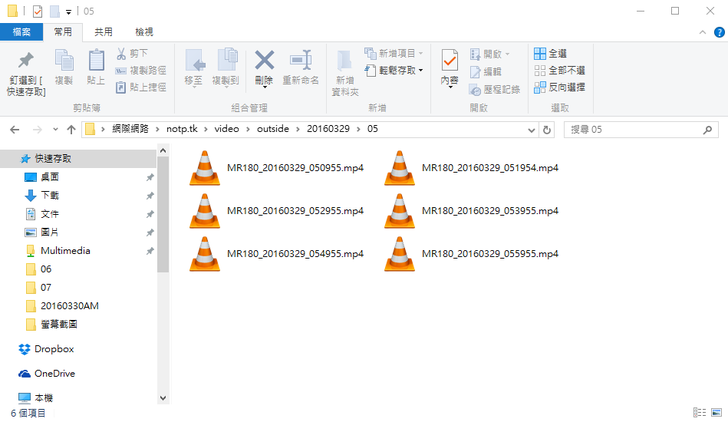The height and width of the screenshot is (422, 728).
Task: Go to notp.tk in breadcrumb
Action: [182, 129]
